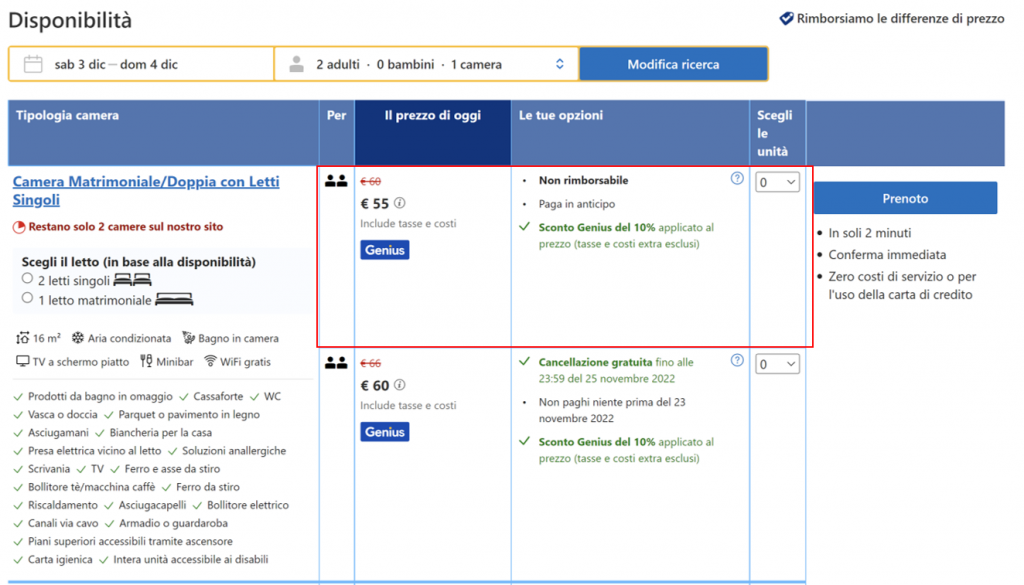The height and width of the screenshot is (585, 1024).
Task: Open unit quantity dropdown for € 55 room
Action: tap(777, 182)
